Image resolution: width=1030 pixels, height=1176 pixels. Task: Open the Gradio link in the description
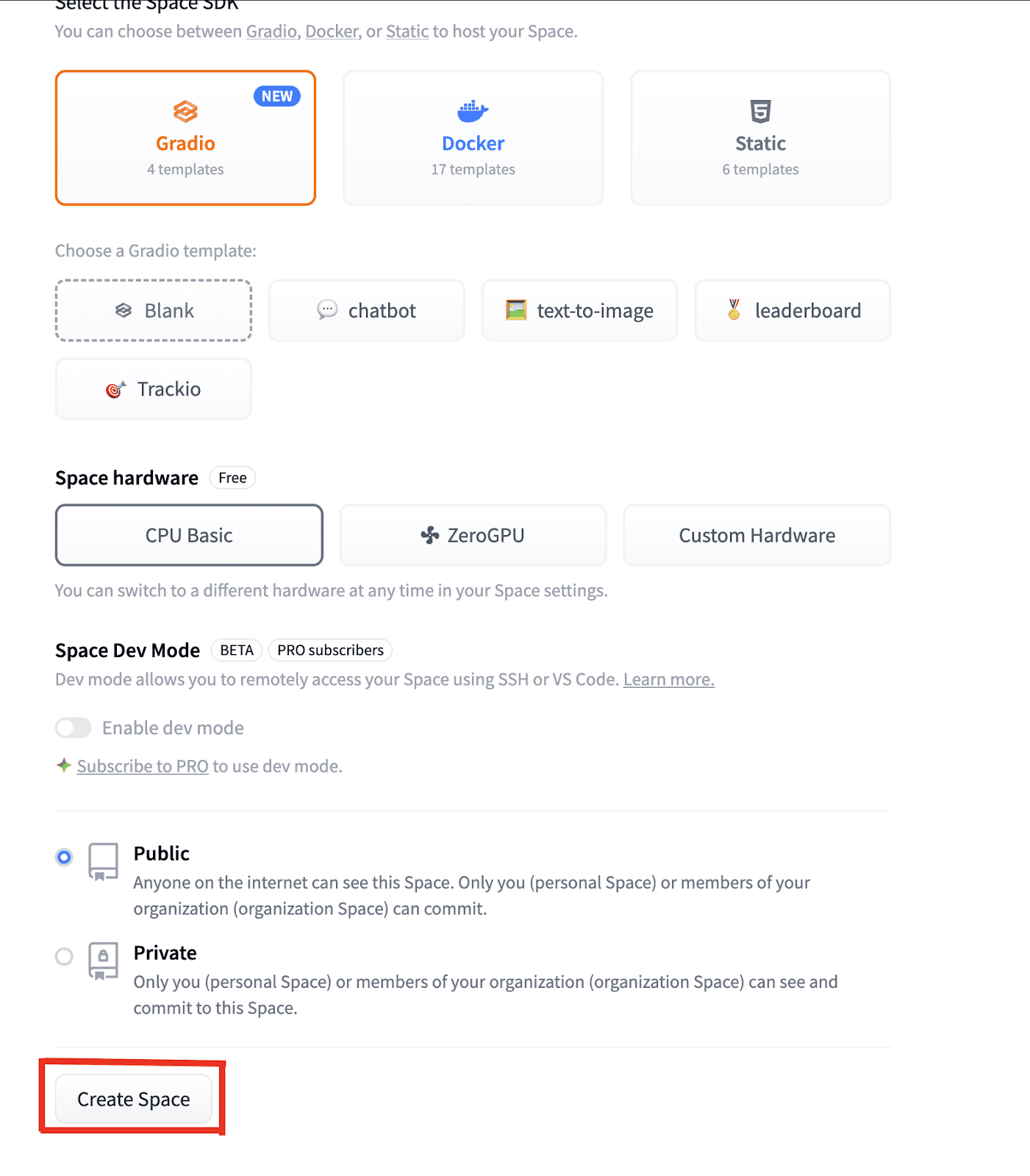(x=271, y=32)
